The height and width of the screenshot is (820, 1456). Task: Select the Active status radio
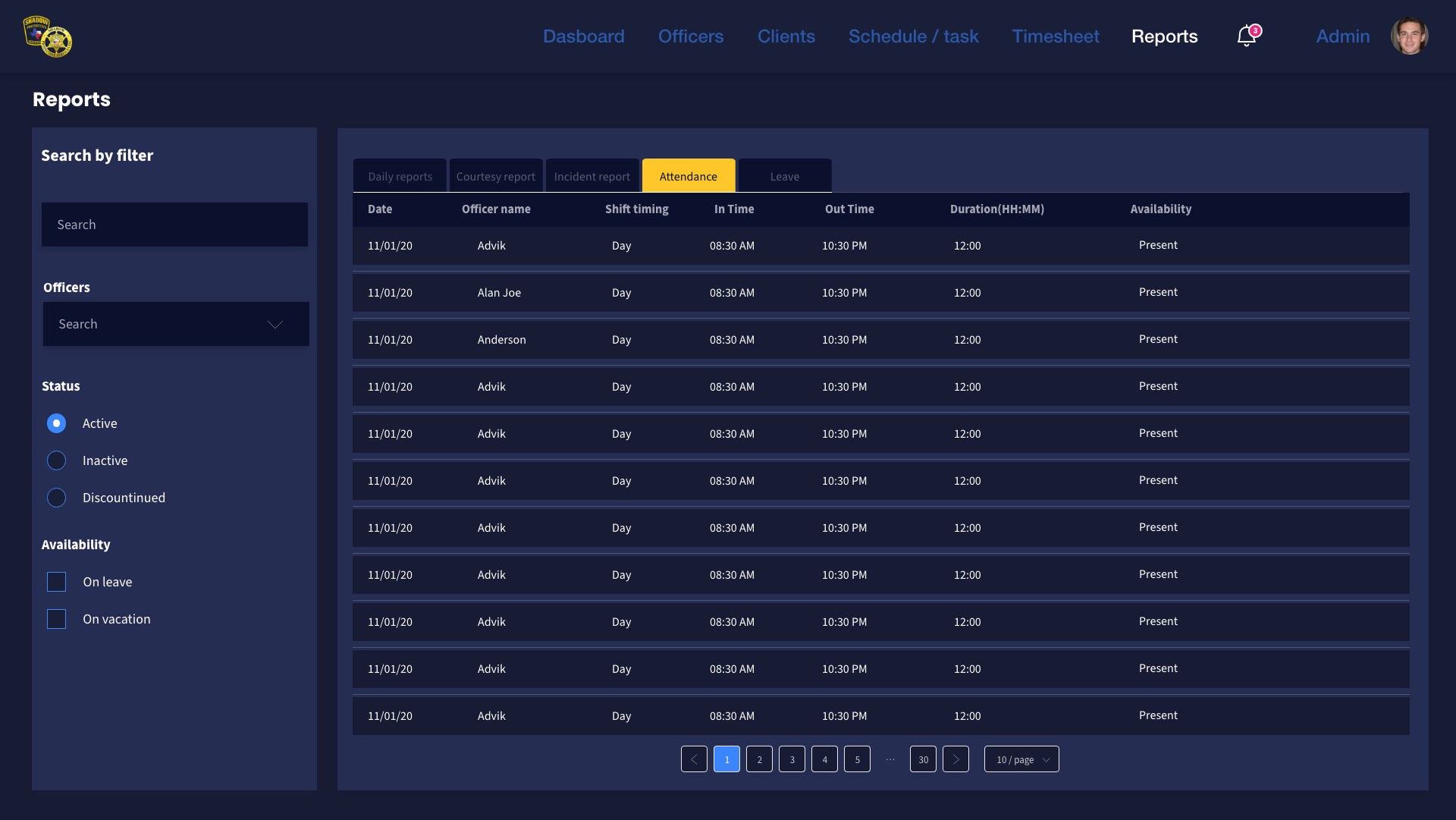[x=57, y=423]
